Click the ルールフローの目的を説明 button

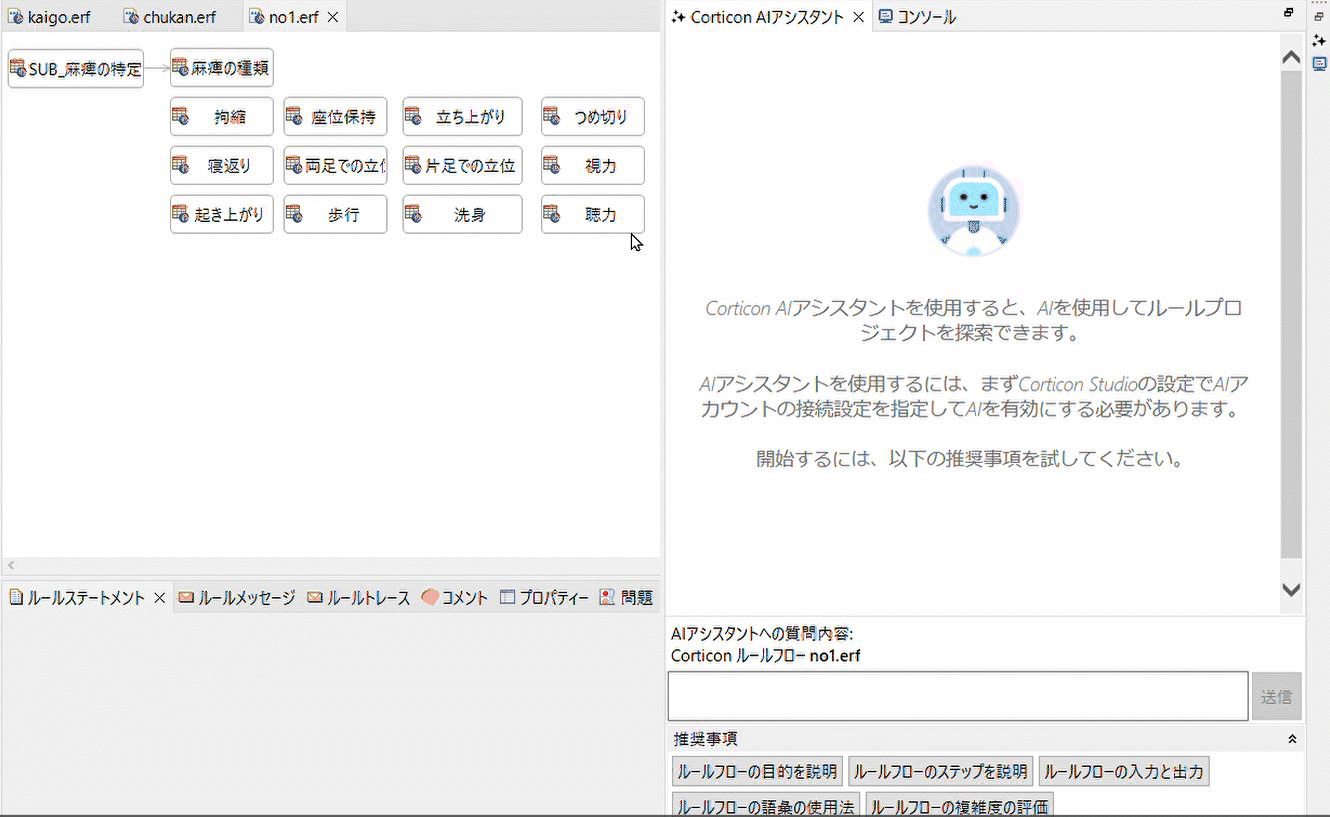[757, 772]
